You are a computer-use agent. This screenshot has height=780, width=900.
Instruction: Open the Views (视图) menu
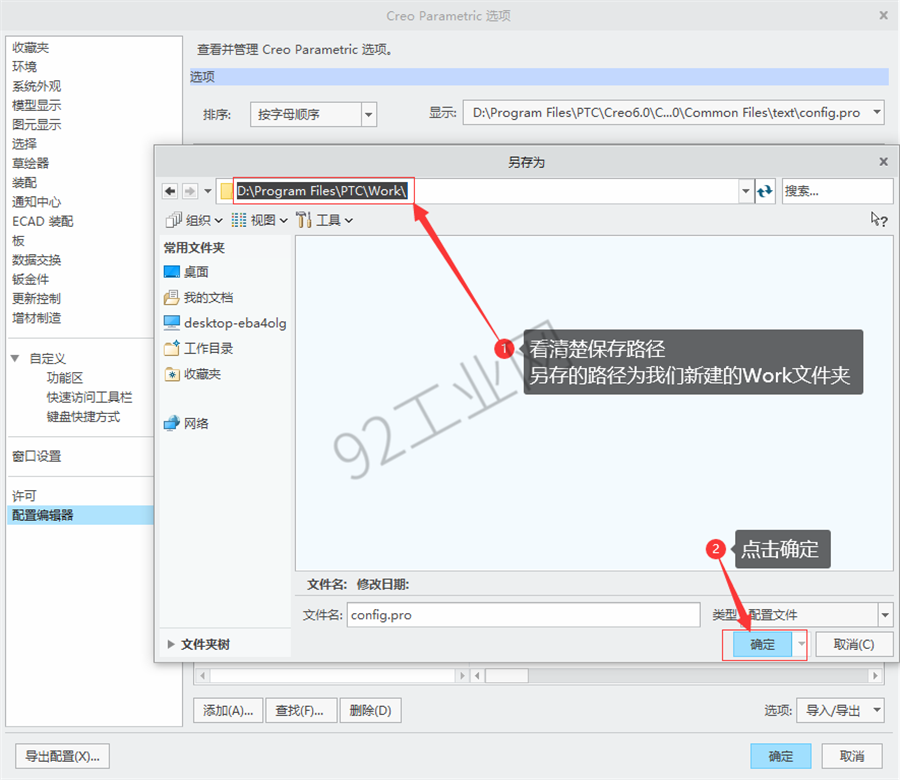[x=259, y=220]
